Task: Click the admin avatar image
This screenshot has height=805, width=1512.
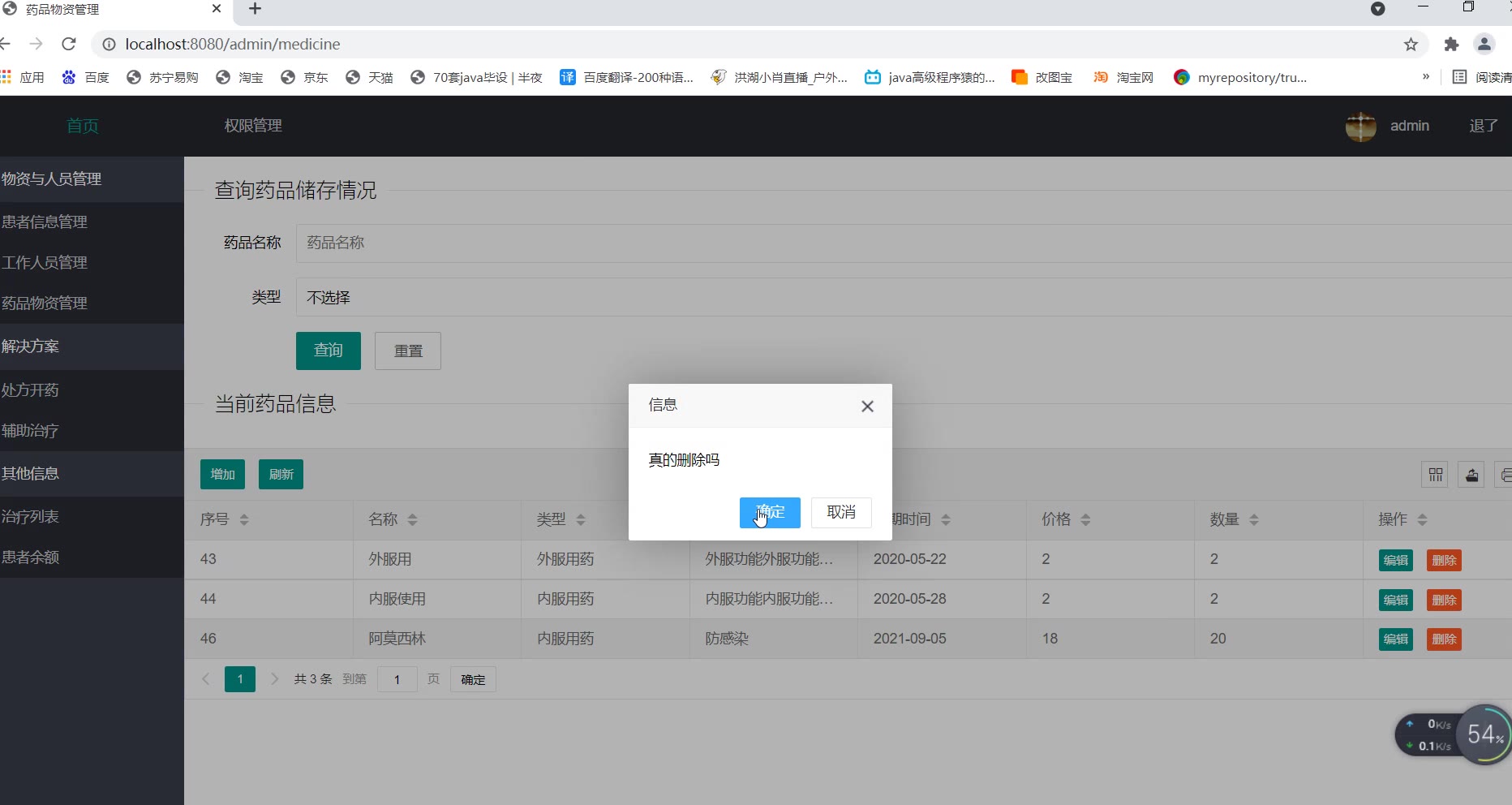Action: [x=1361, y=127]
